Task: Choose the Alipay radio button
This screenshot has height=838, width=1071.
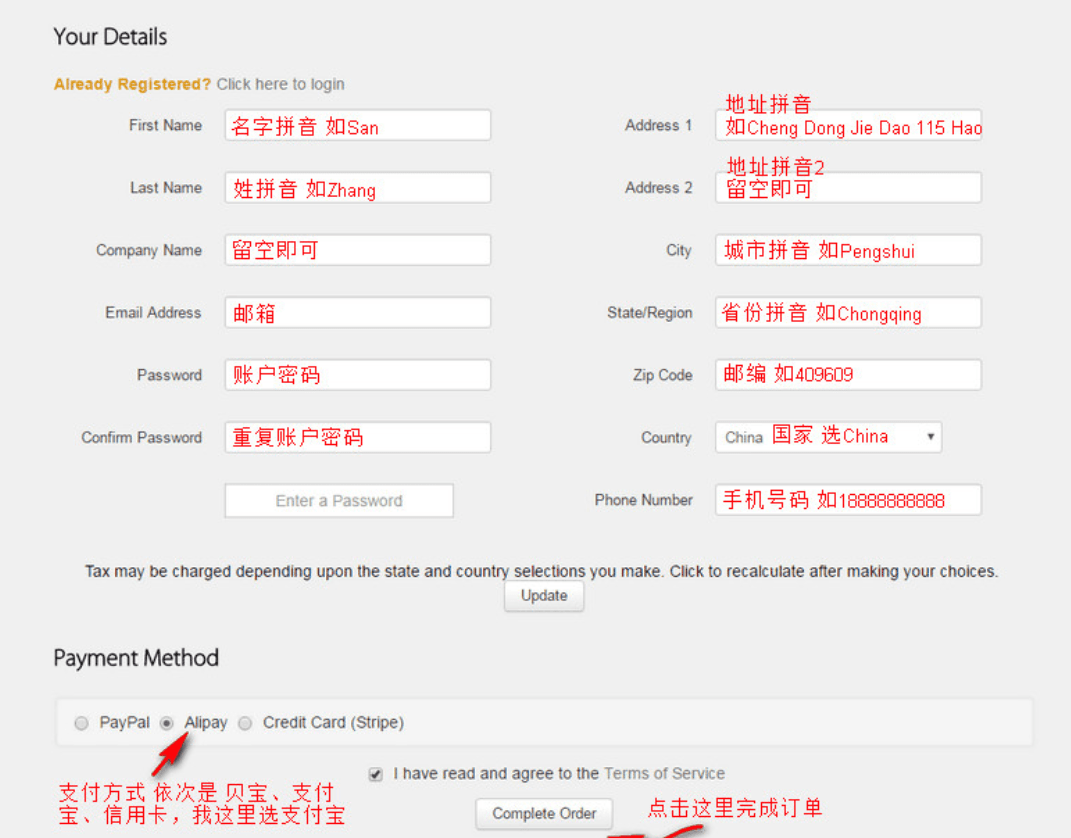Action: [x=167, y=723]
